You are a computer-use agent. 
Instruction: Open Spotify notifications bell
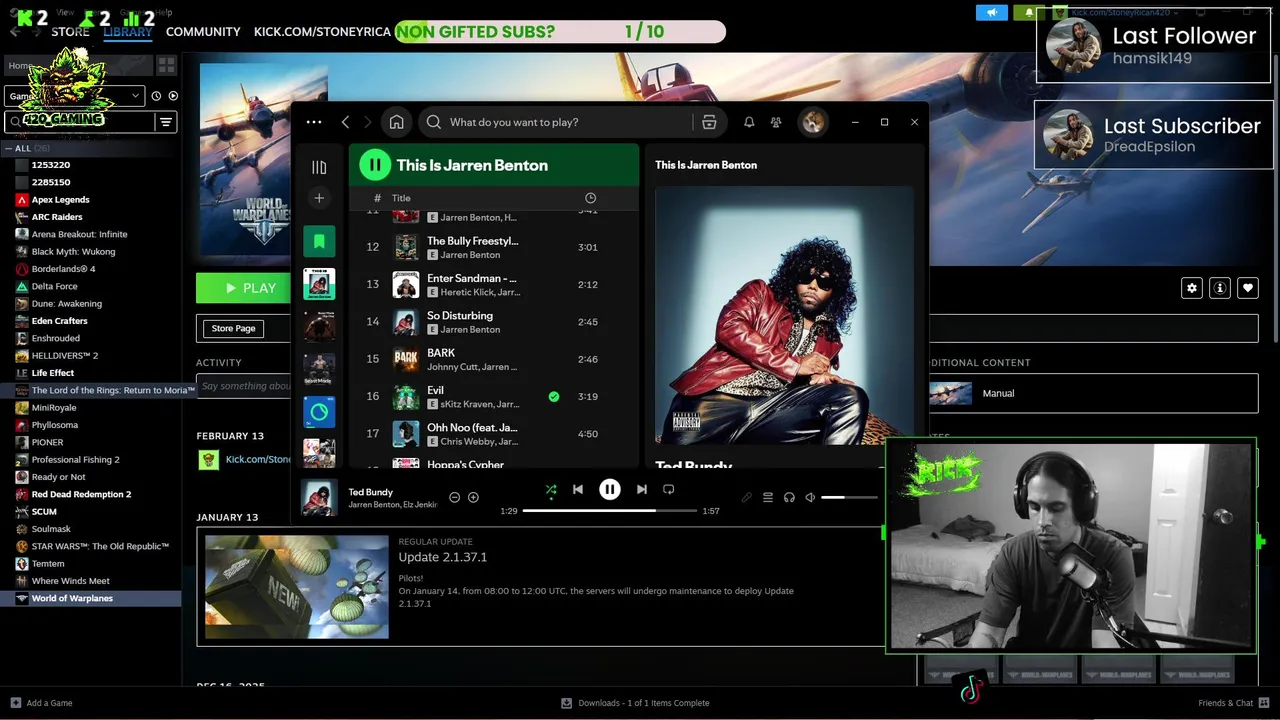pyautogui.click(x=749, y=122)
